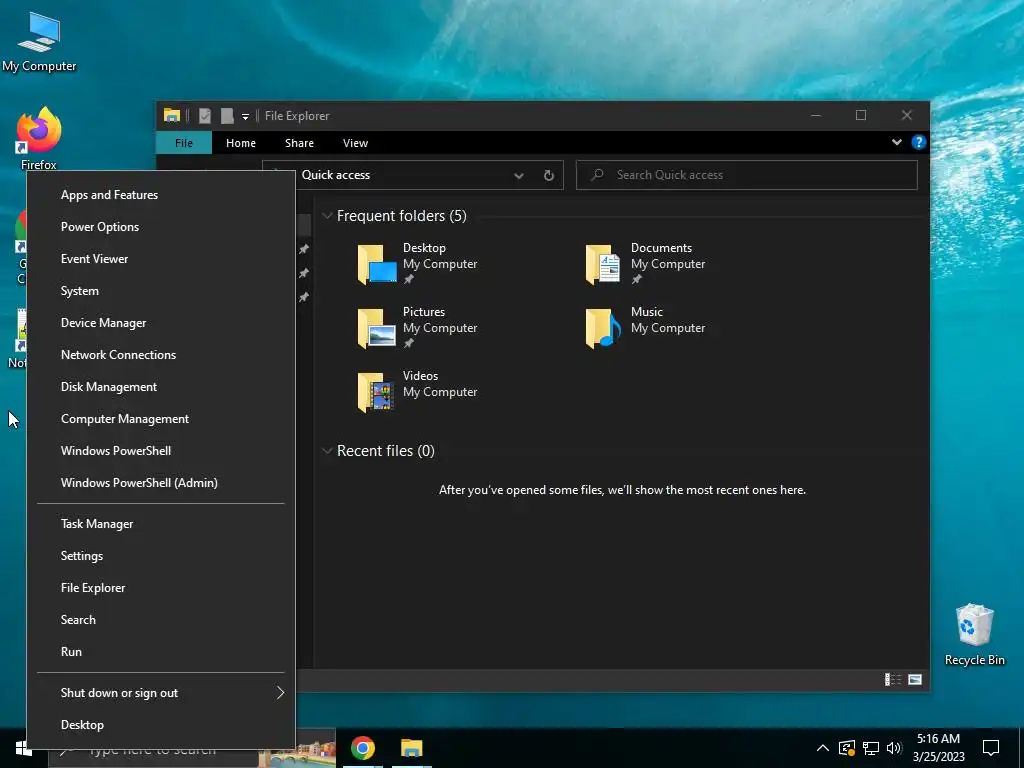Open the clock showing 5:16 AM
The image size is (1024, 768).
tap(938, 748)
